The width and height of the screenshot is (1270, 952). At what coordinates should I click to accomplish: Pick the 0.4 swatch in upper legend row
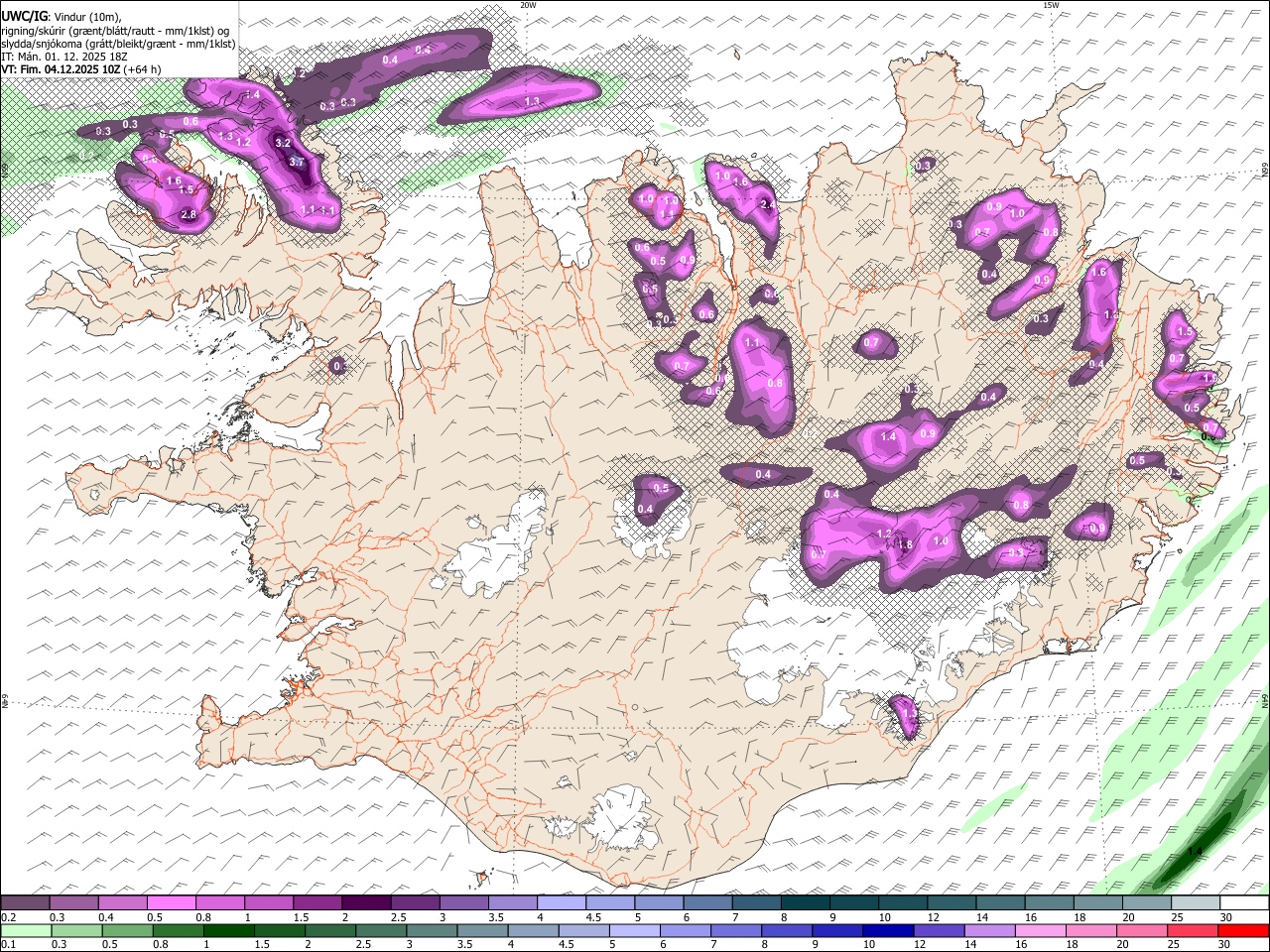coord(122,902)
